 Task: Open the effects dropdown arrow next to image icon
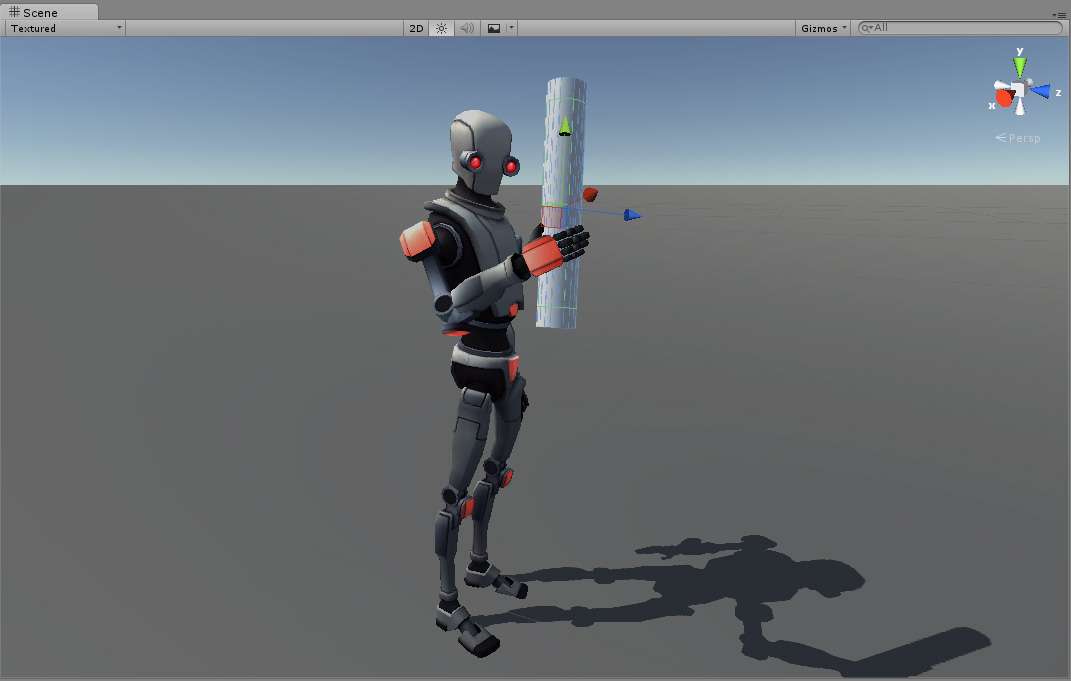510,27
